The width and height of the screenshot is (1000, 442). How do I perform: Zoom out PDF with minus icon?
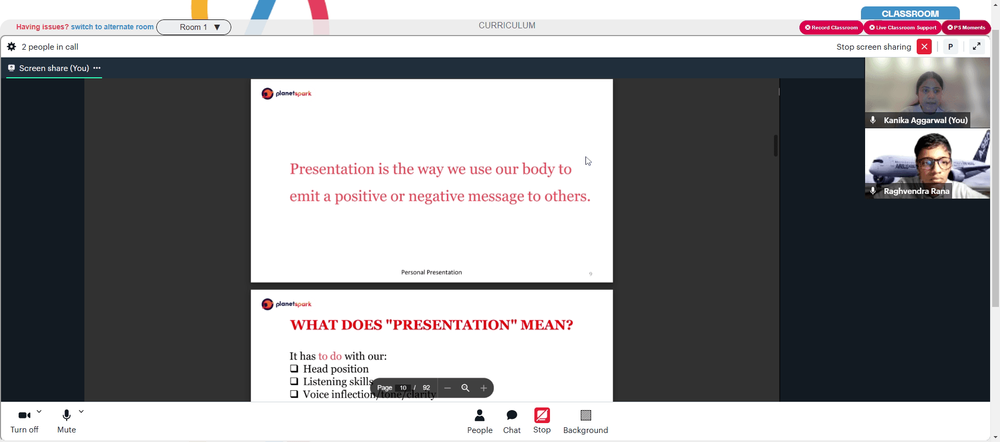pyautogui.click(x=448, y=388)
